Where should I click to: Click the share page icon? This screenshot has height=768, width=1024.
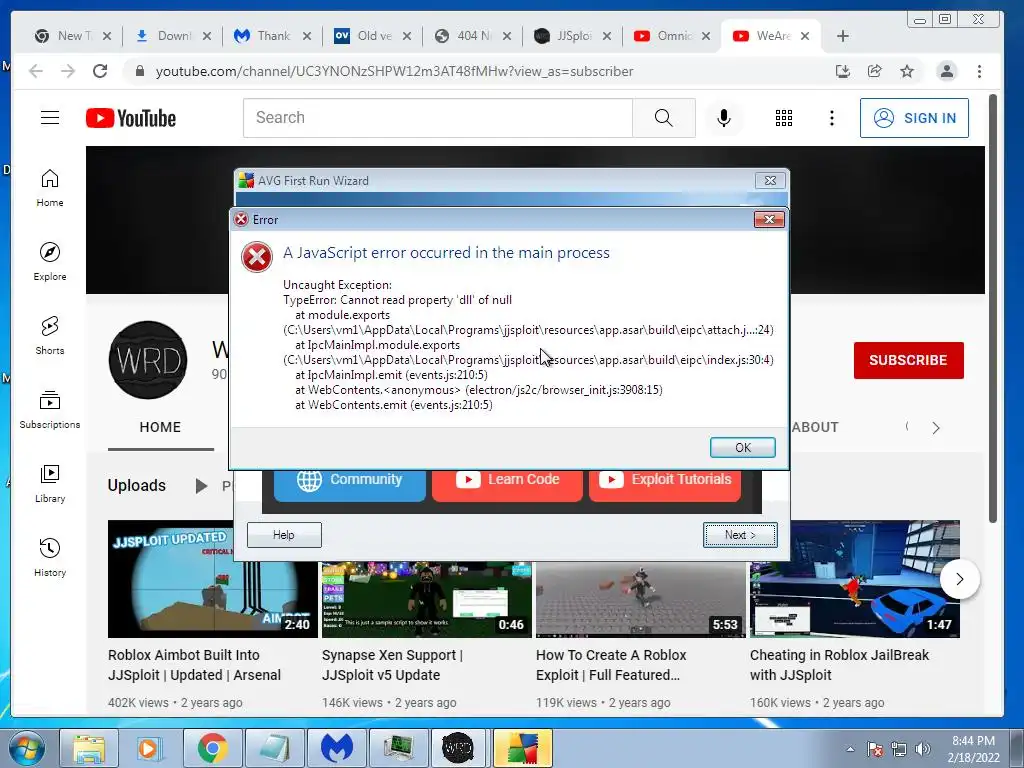point(874,71)
